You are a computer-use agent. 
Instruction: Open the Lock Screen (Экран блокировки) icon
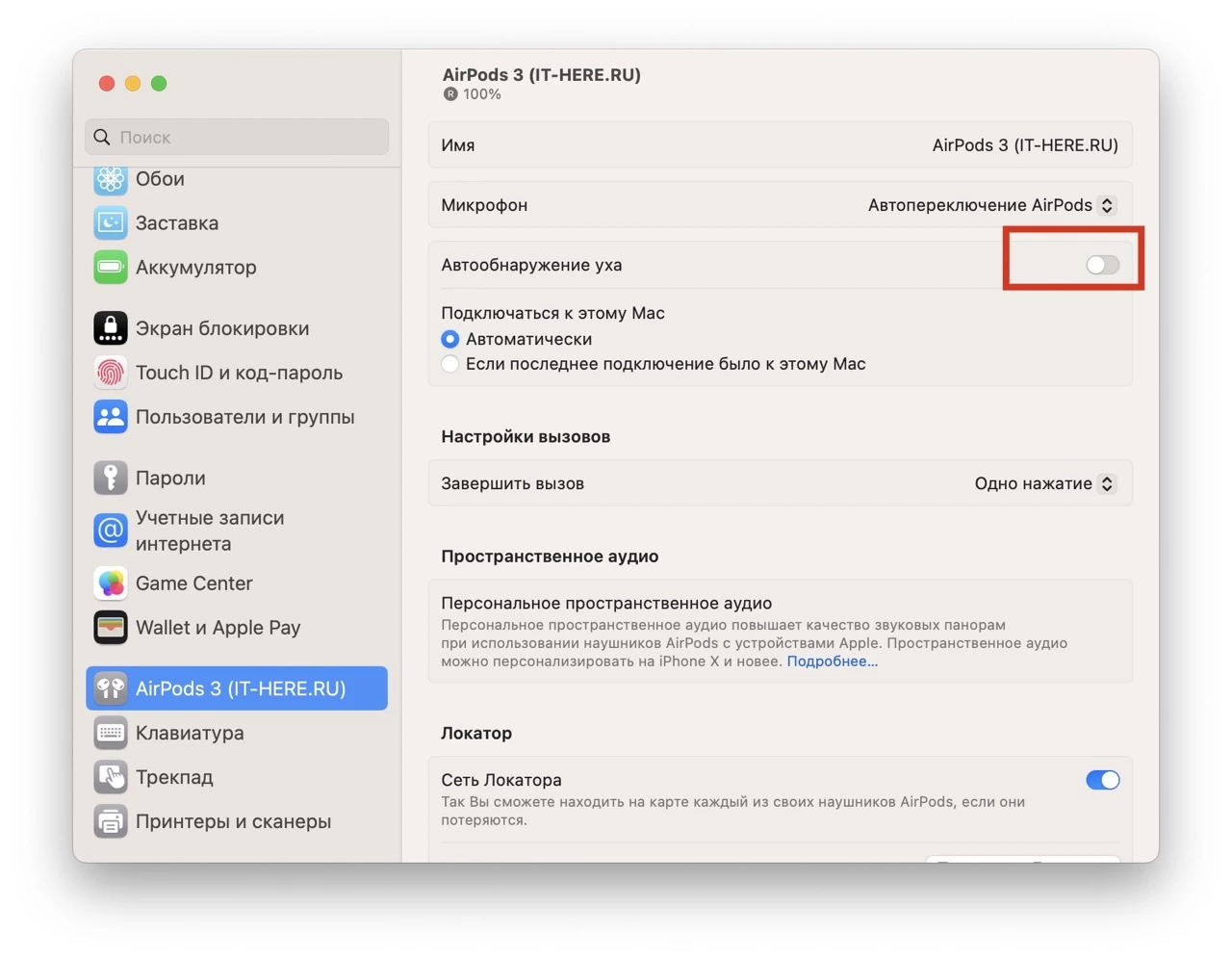(x=111, y=328)
